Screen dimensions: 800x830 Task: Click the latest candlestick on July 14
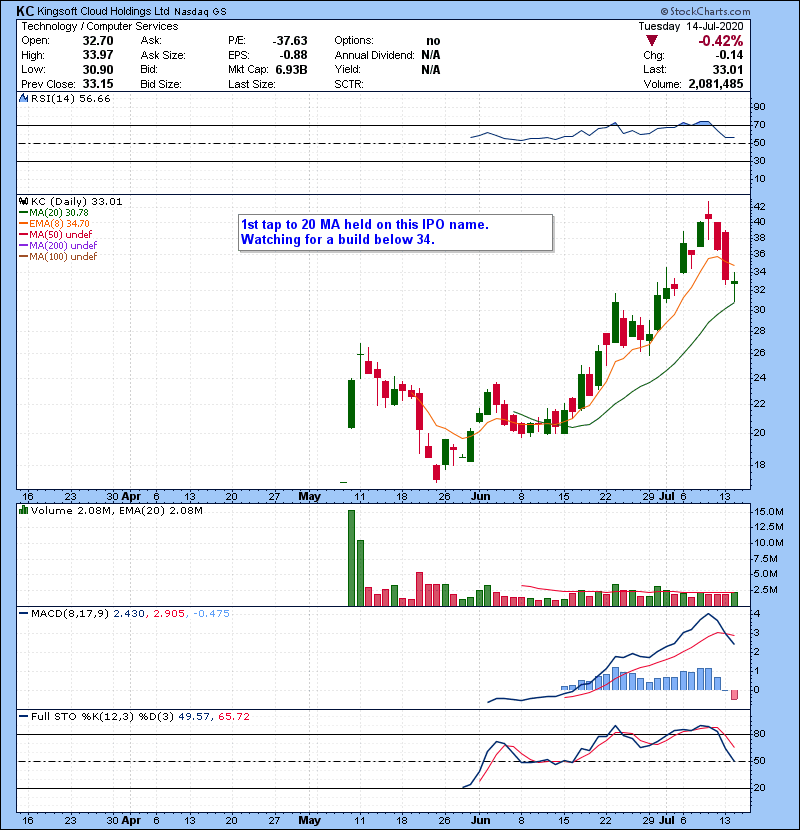[734, 287]
